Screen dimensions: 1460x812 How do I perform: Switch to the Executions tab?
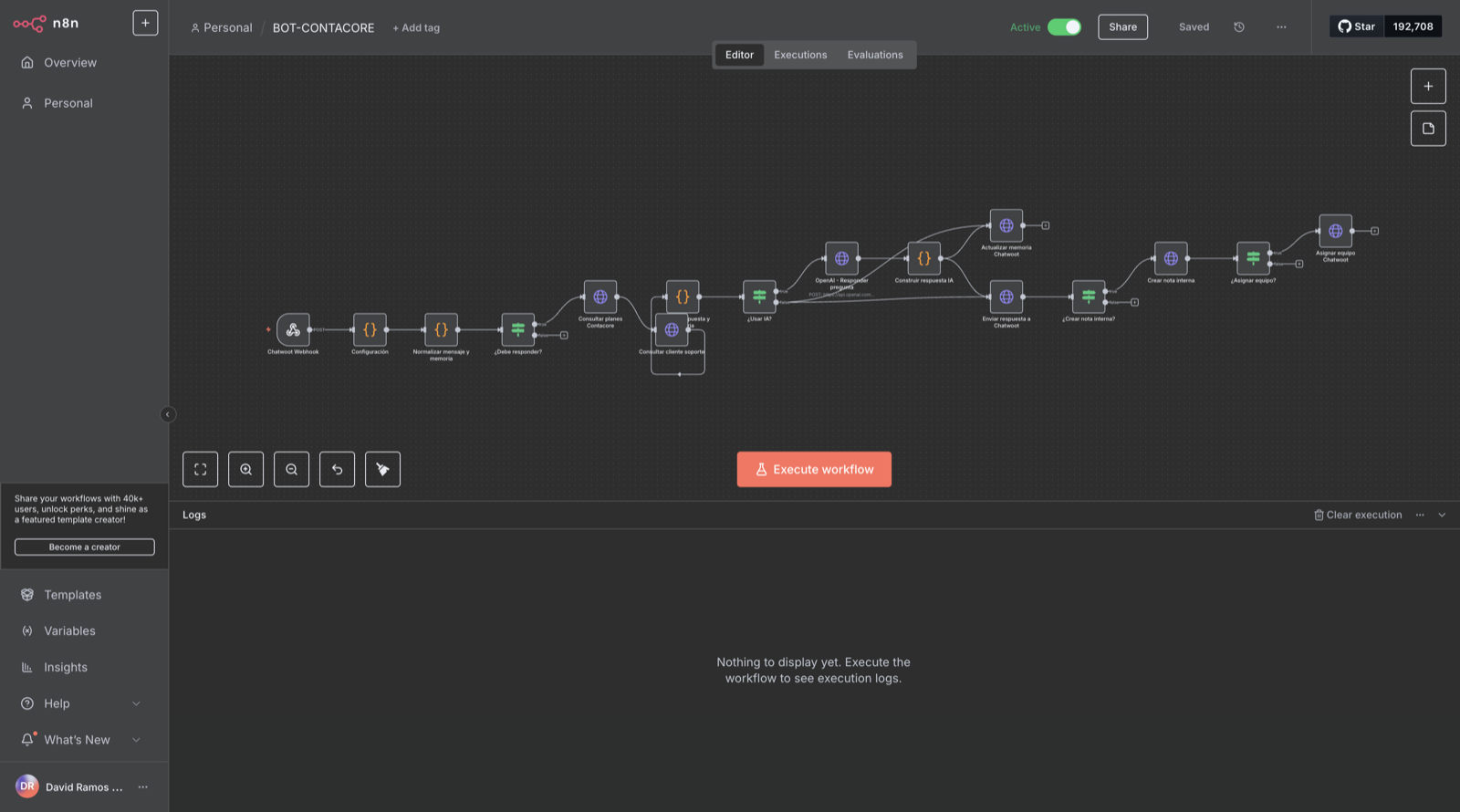(800, 55)
